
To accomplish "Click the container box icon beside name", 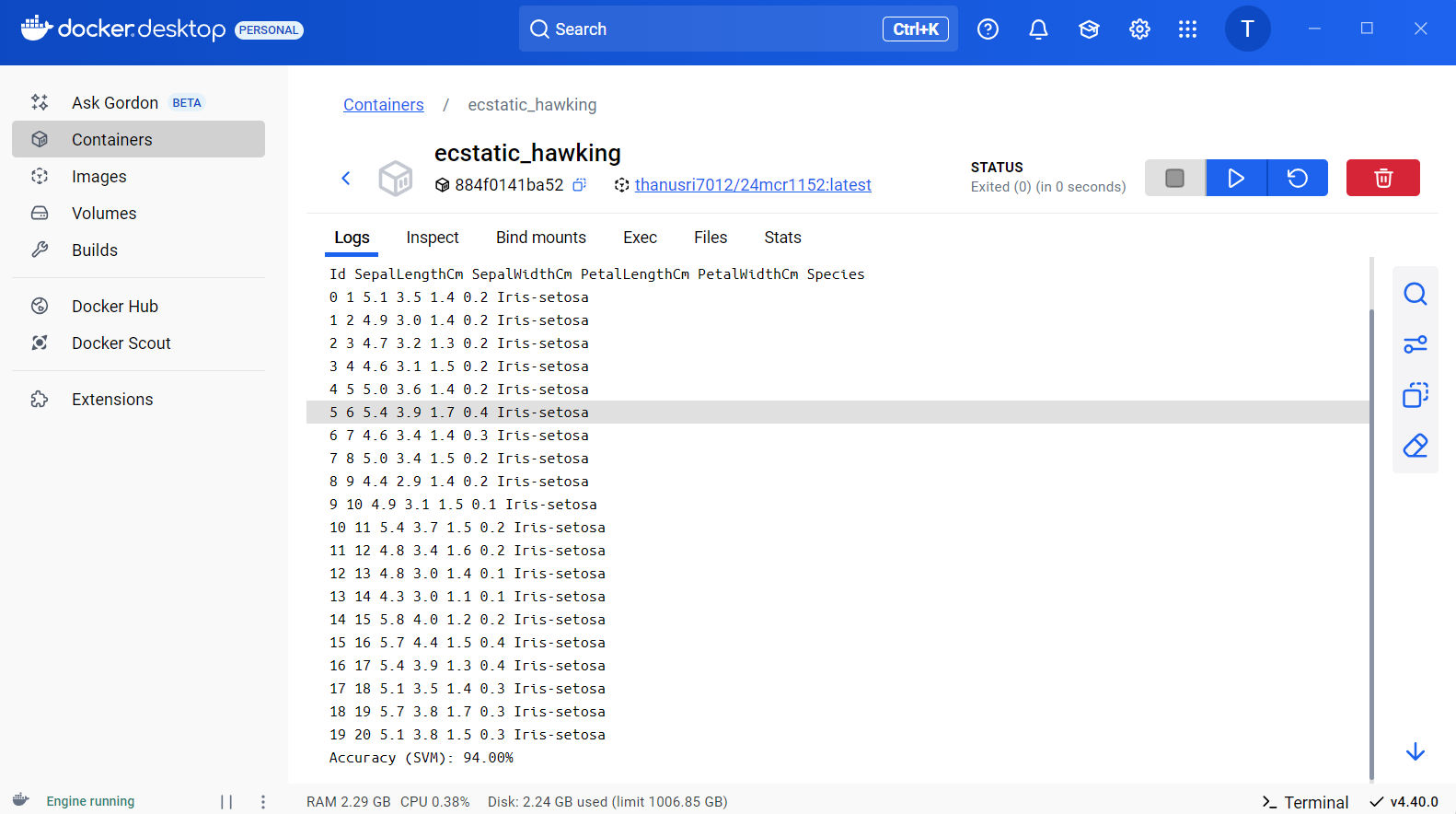I will 396,178.
